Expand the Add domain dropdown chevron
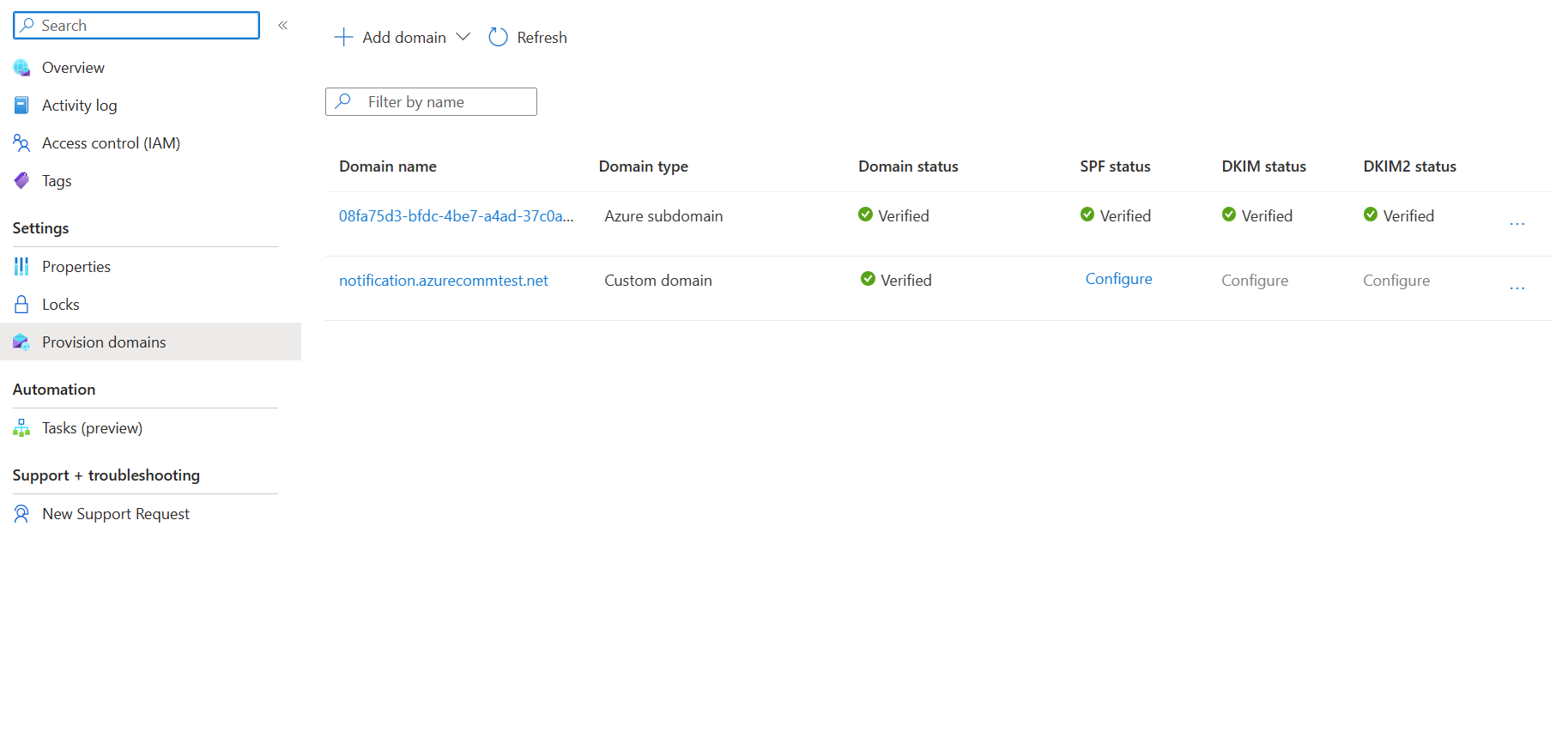This screenshot has width=1568, height=738. [x=463, y=37]
